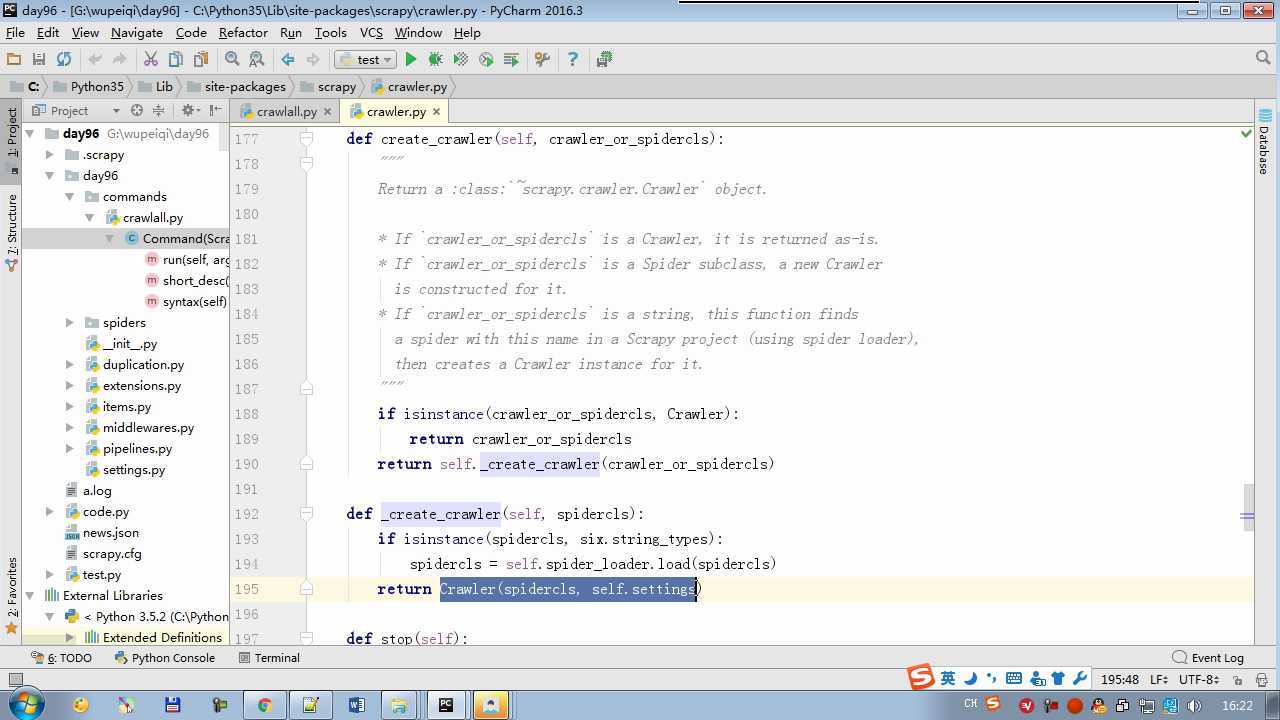
Task: Click the concurrency run icon beside Profile
Action: [511, 60]
